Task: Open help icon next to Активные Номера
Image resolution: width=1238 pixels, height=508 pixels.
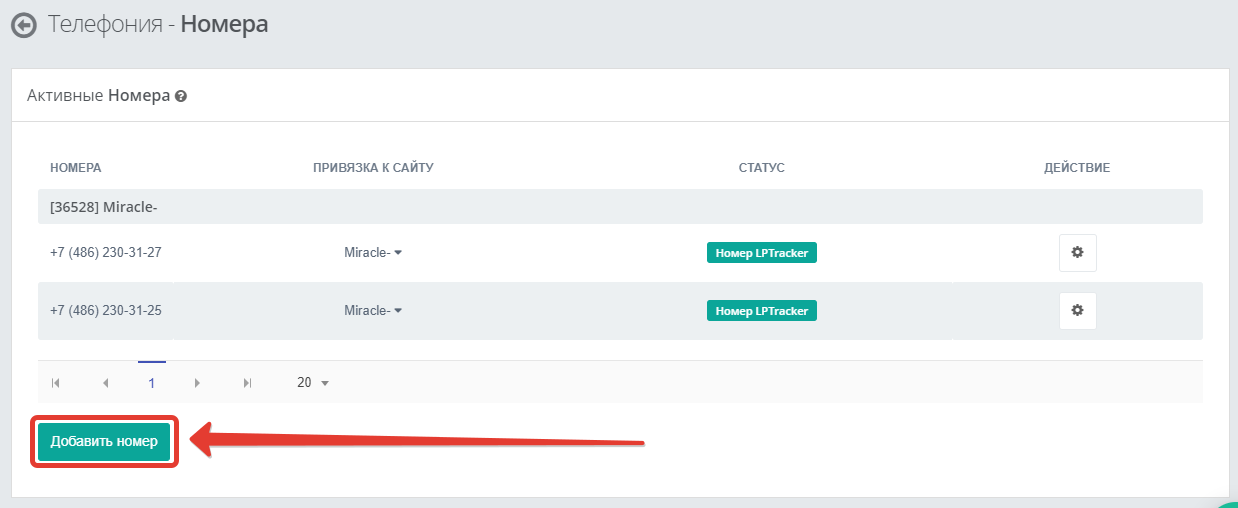Action: pyautogui.click(x=181, y=97)
